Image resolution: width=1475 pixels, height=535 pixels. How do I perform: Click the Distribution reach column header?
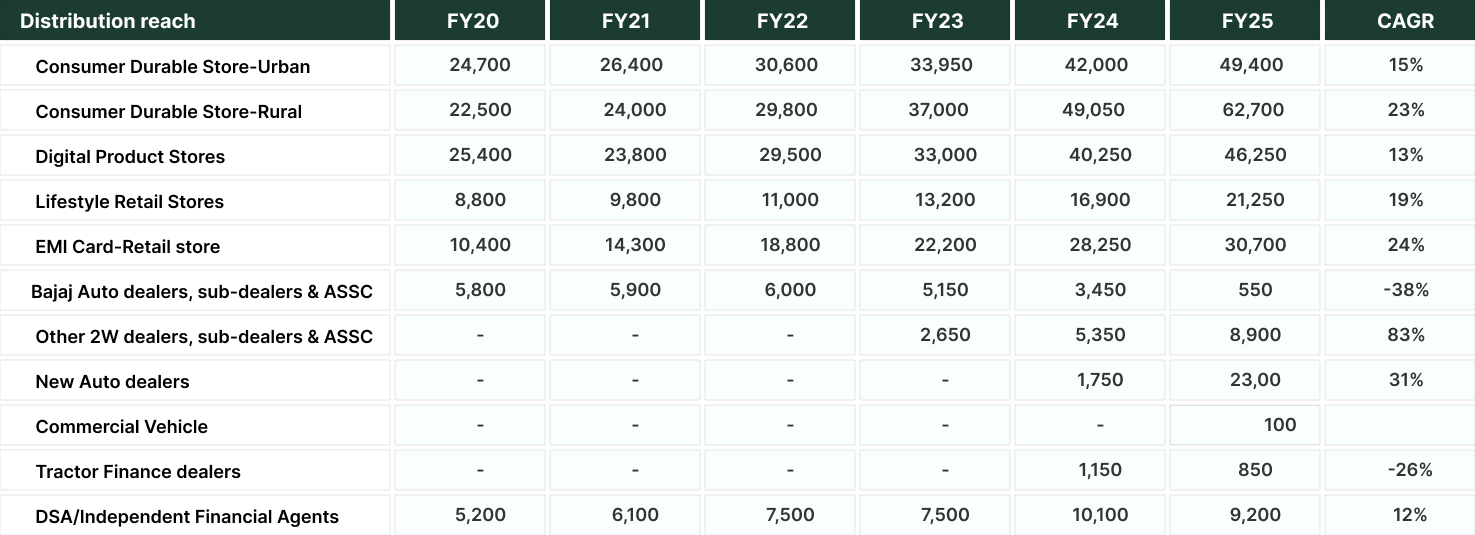108,21
